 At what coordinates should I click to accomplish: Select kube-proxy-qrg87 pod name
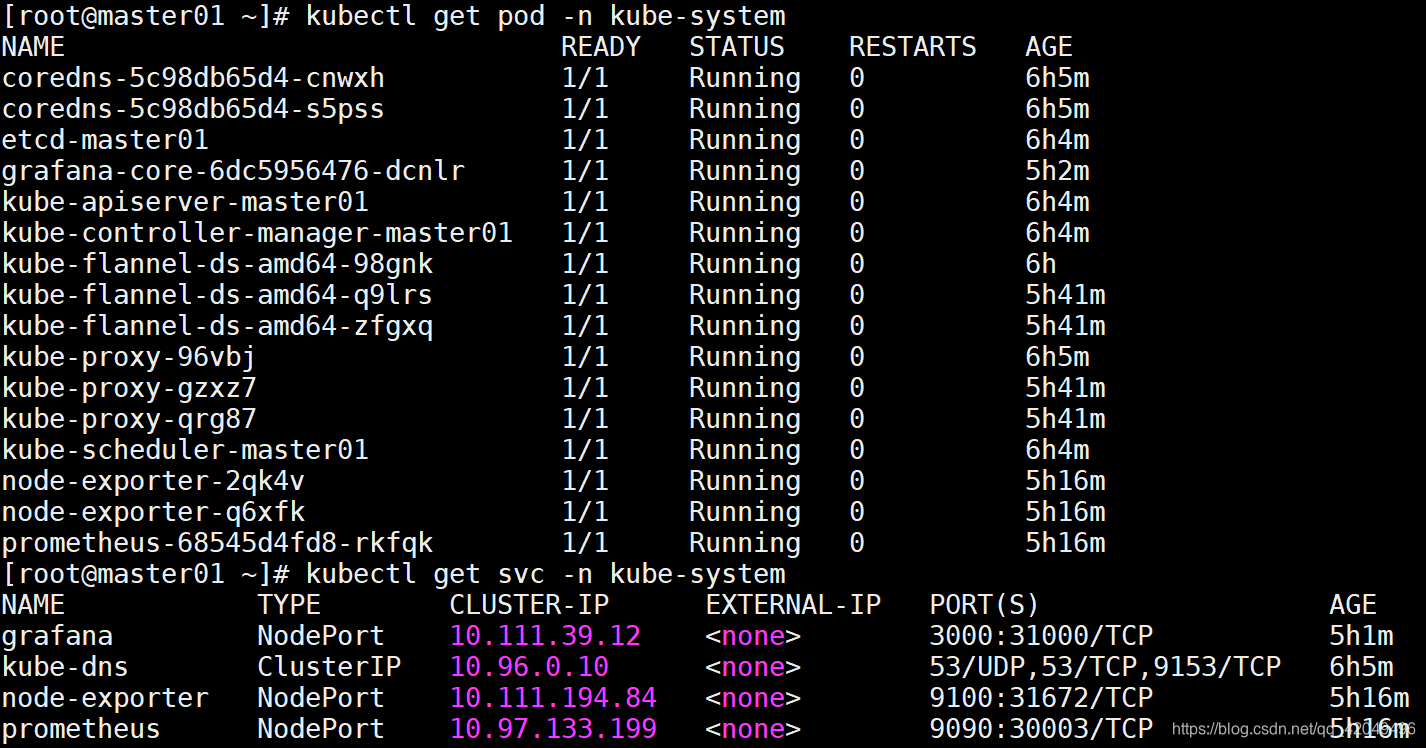tap(129, 420)
